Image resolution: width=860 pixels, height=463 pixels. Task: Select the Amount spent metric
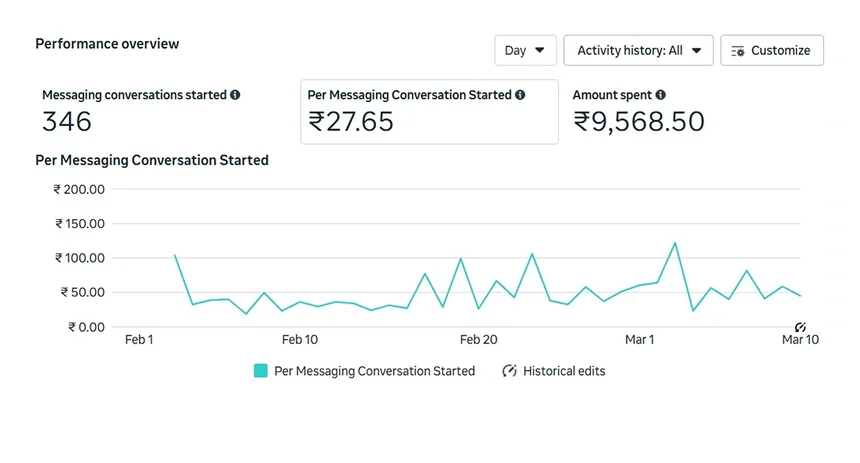click(x=638, y=112)
